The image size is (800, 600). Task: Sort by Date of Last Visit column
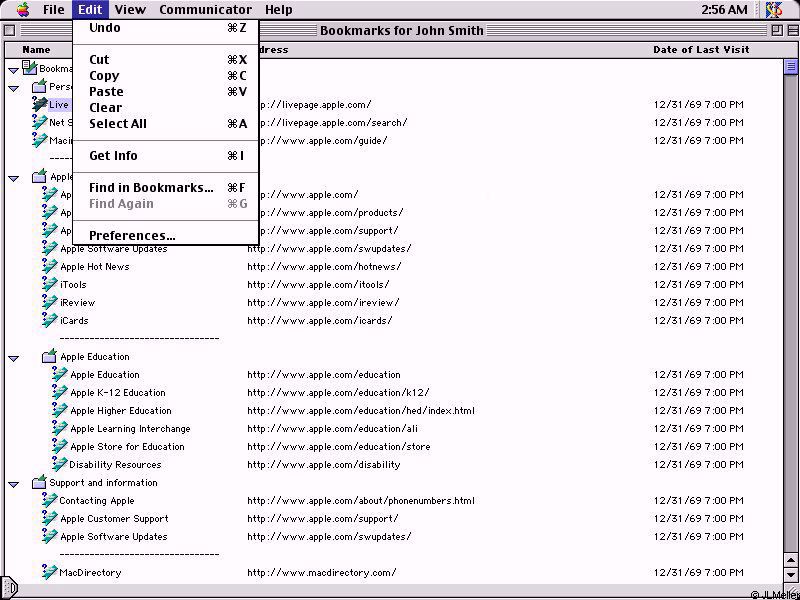coord(700,50)
